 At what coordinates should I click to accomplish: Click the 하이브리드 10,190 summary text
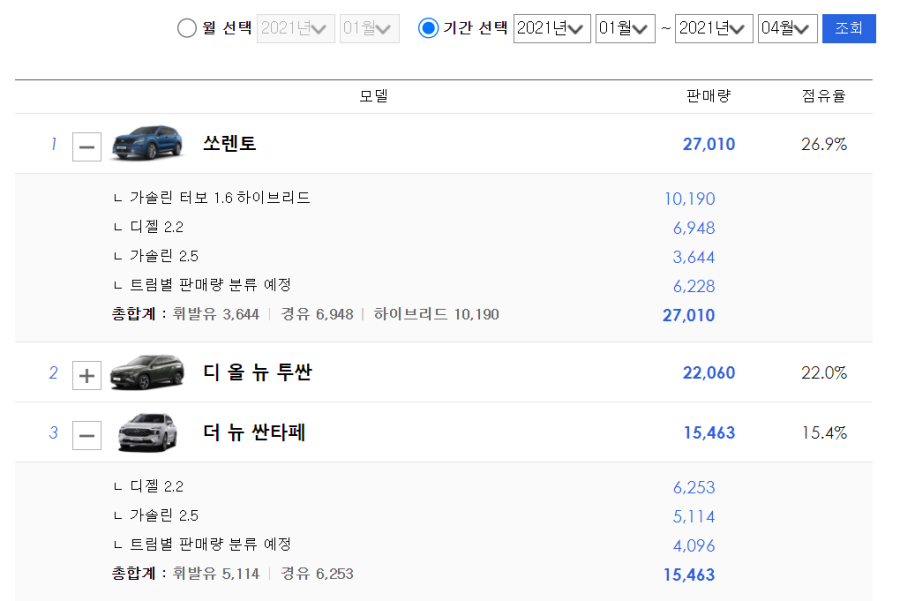(x=436, y=314)
